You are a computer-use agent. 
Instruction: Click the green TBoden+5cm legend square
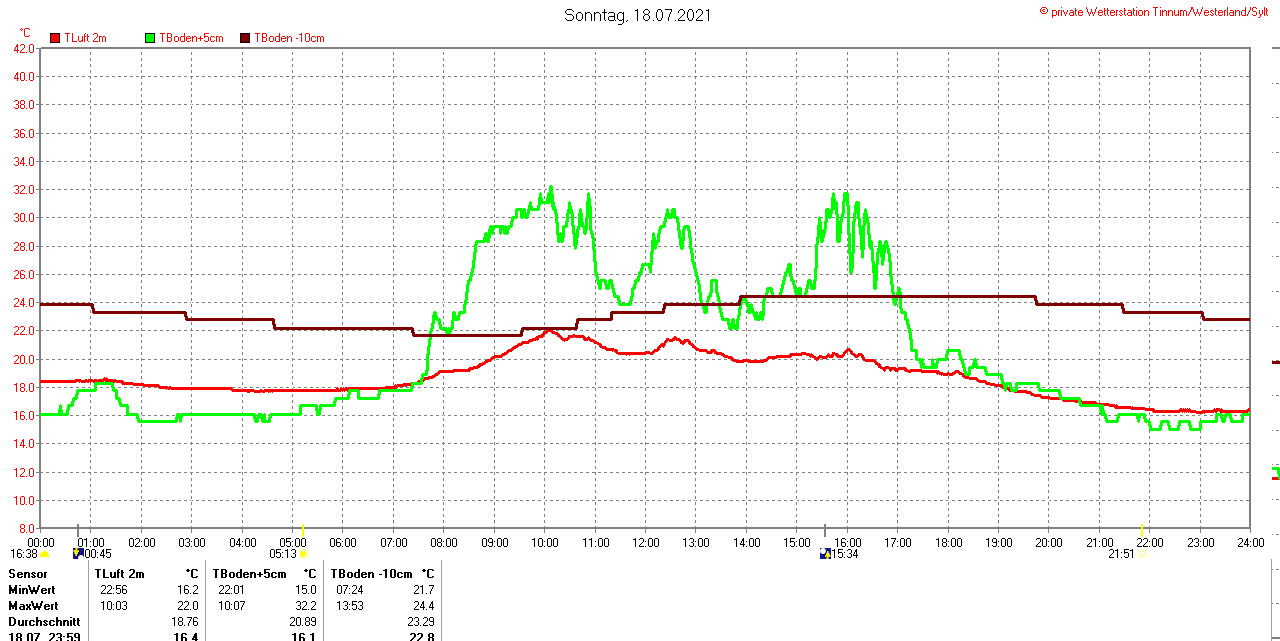click(151, 38)
